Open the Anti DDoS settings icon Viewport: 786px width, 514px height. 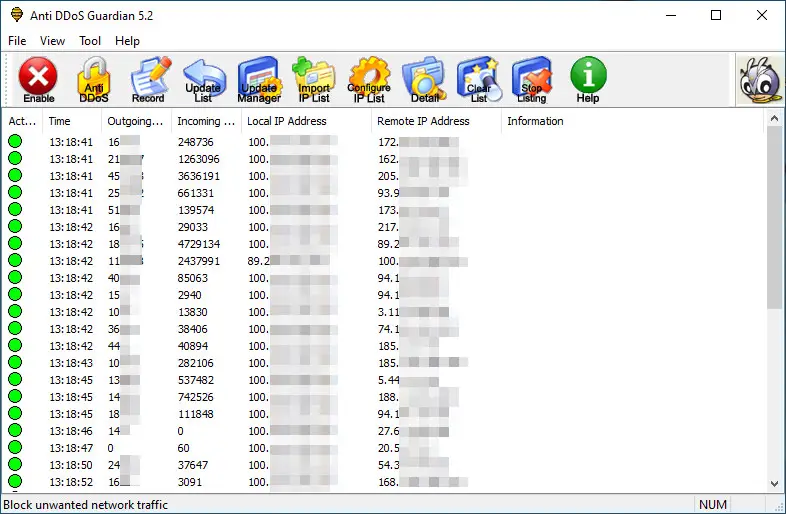coord(93,80)
